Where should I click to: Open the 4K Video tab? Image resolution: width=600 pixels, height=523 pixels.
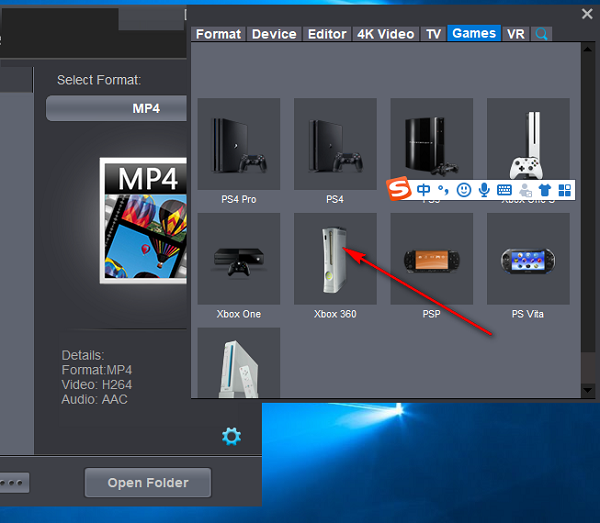(x=386, y=34)
